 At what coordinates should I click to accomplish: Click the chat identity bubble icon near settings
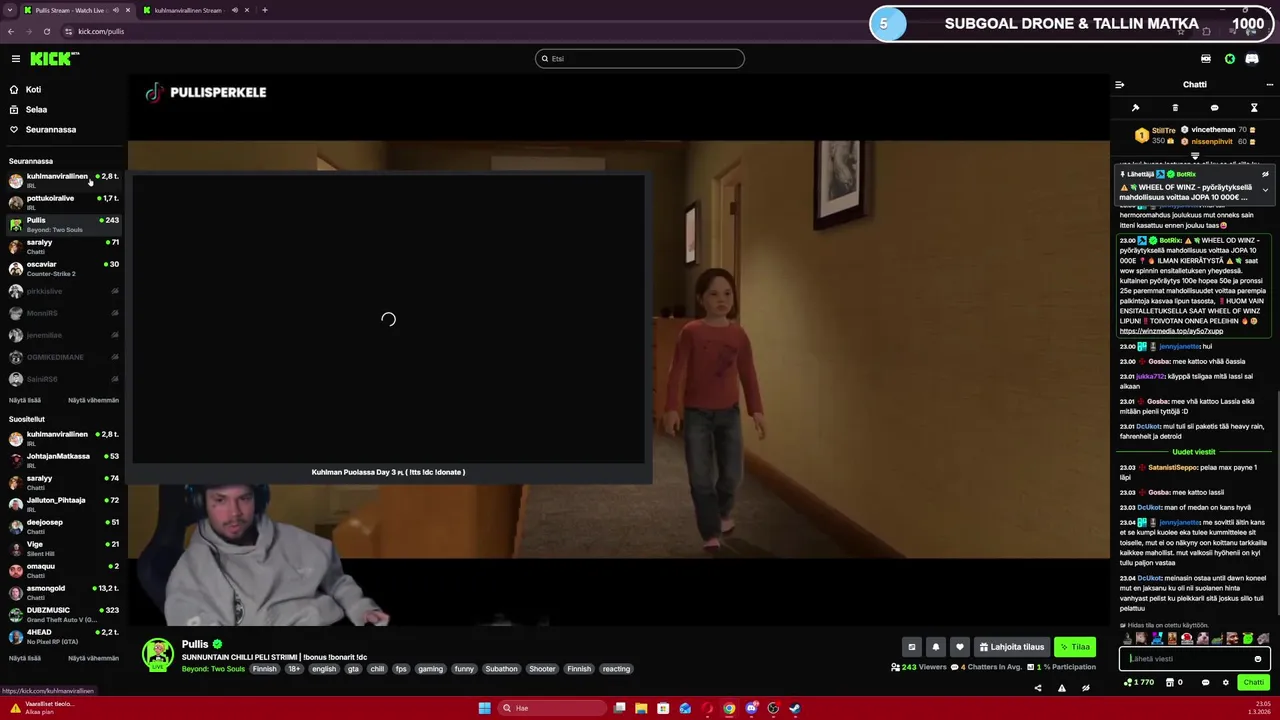tap(1205, 682)
